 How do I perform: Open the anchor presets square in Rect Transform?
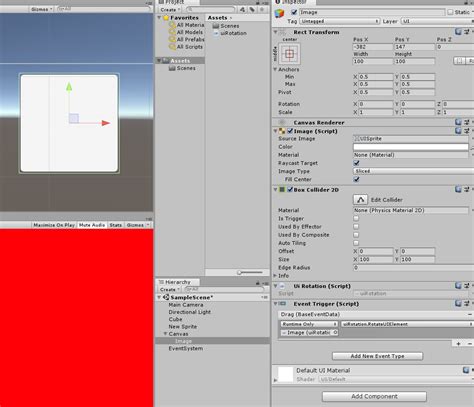(x=289, y=54)
